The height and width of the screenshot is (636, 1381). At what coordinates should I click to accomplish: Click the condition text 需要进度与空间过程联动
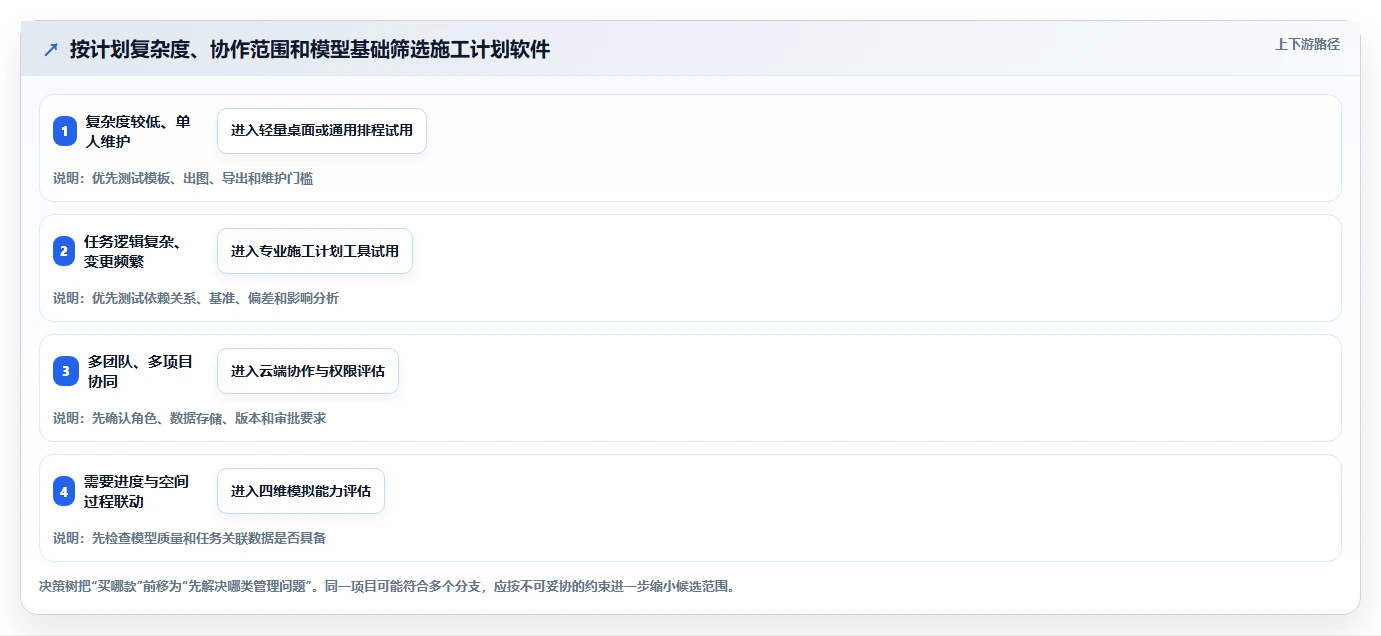point(137,491)
